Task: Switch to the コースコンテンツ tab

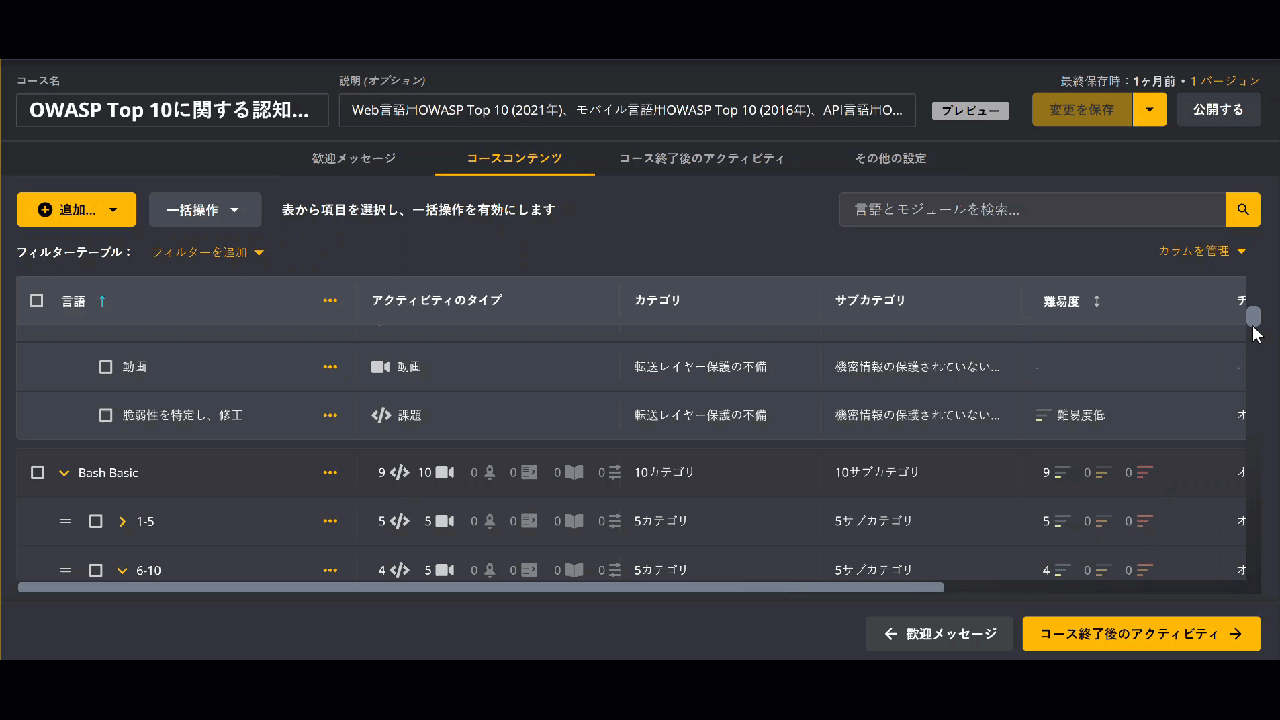Action: click(x=515, y=158)
